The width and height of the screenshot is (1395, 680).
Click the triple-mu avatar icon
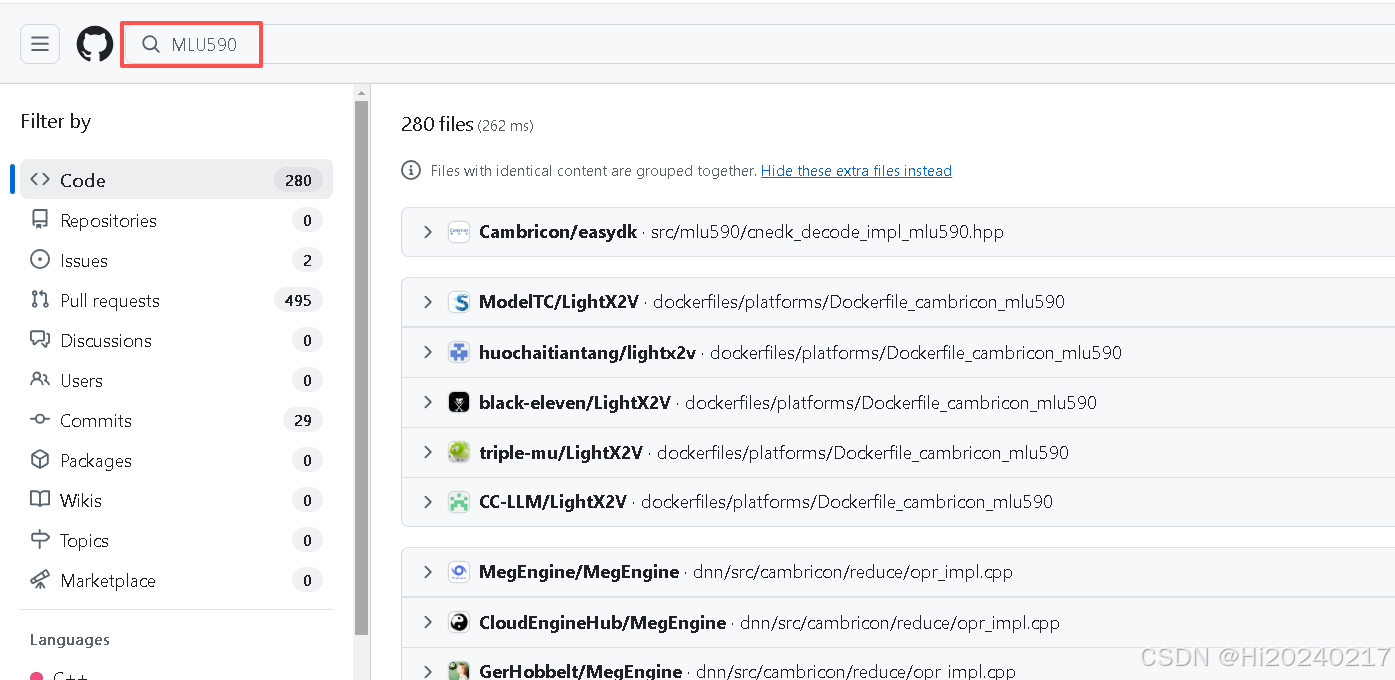tap(459, 452)
